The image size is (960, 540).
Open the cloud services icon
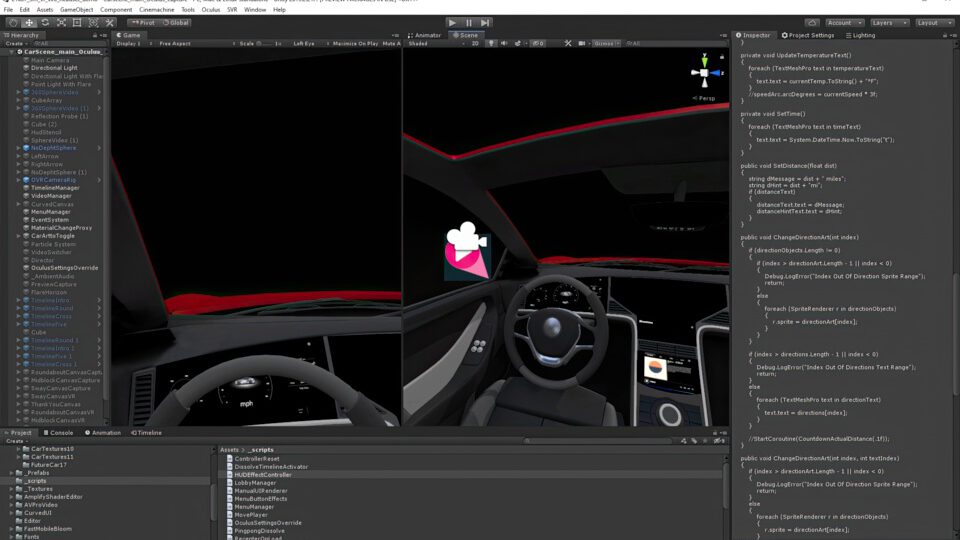[812, 23]
